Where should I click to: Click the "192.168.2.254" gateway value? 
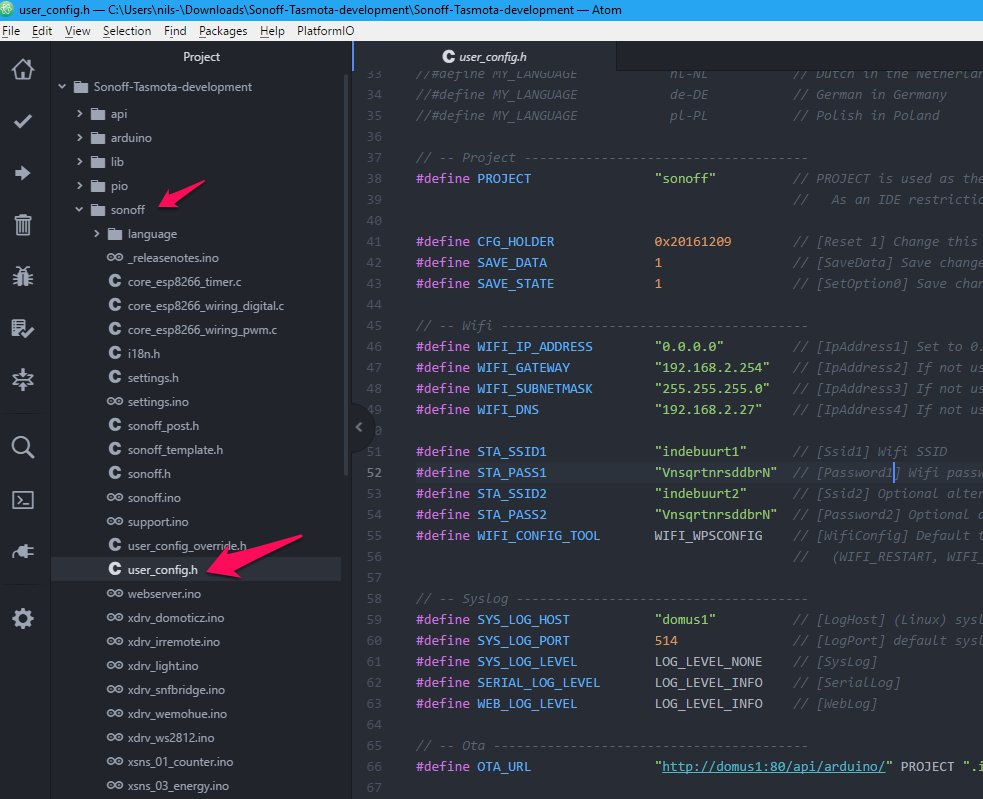(712, 368)
